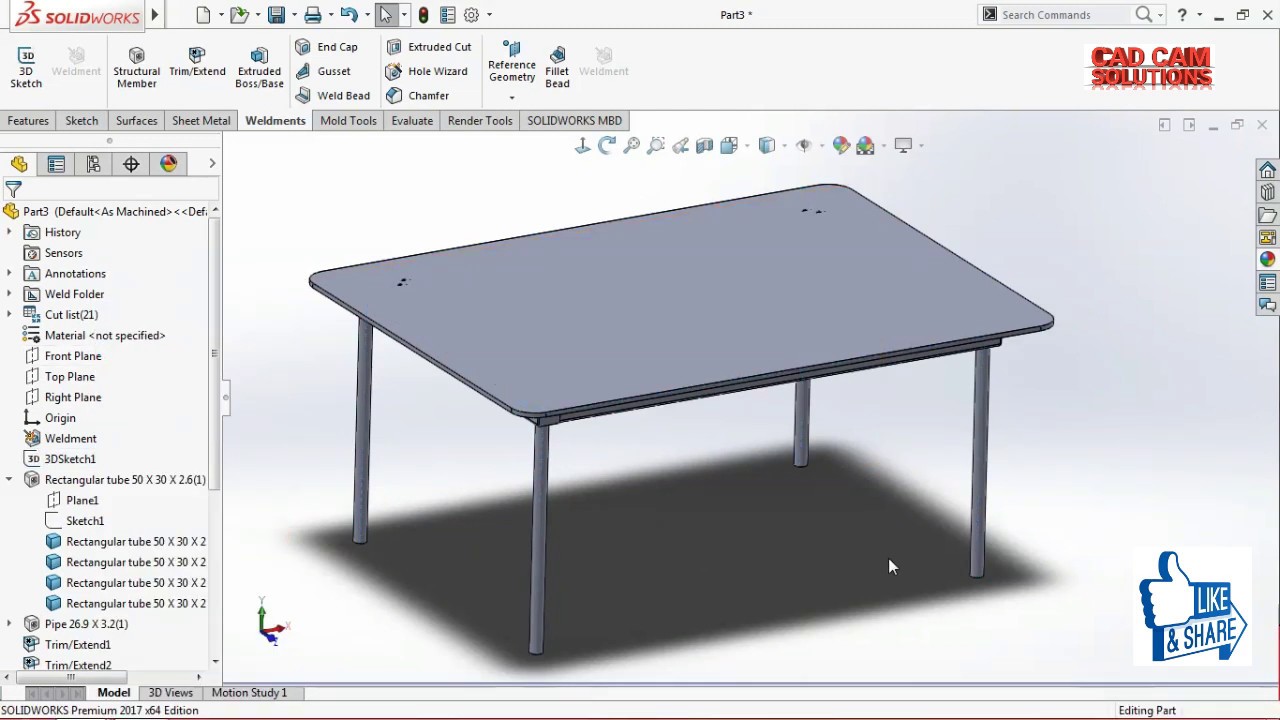Create a Weld Bead

[x=333, y=95]
